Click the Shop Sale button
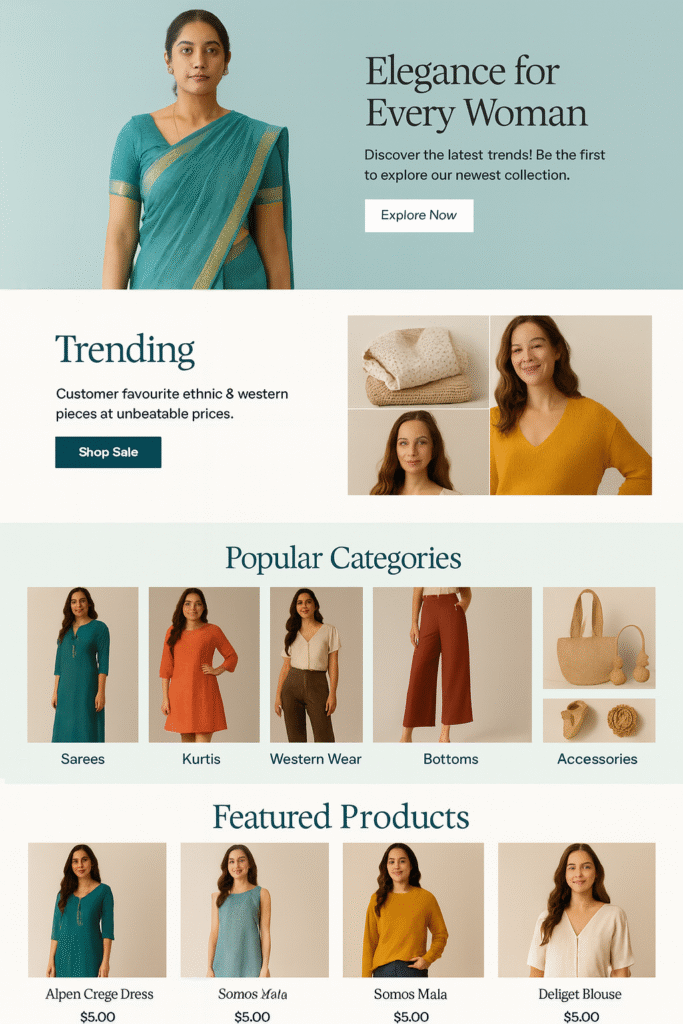Screen dimensions: 683x1024 tap(108, 452)
